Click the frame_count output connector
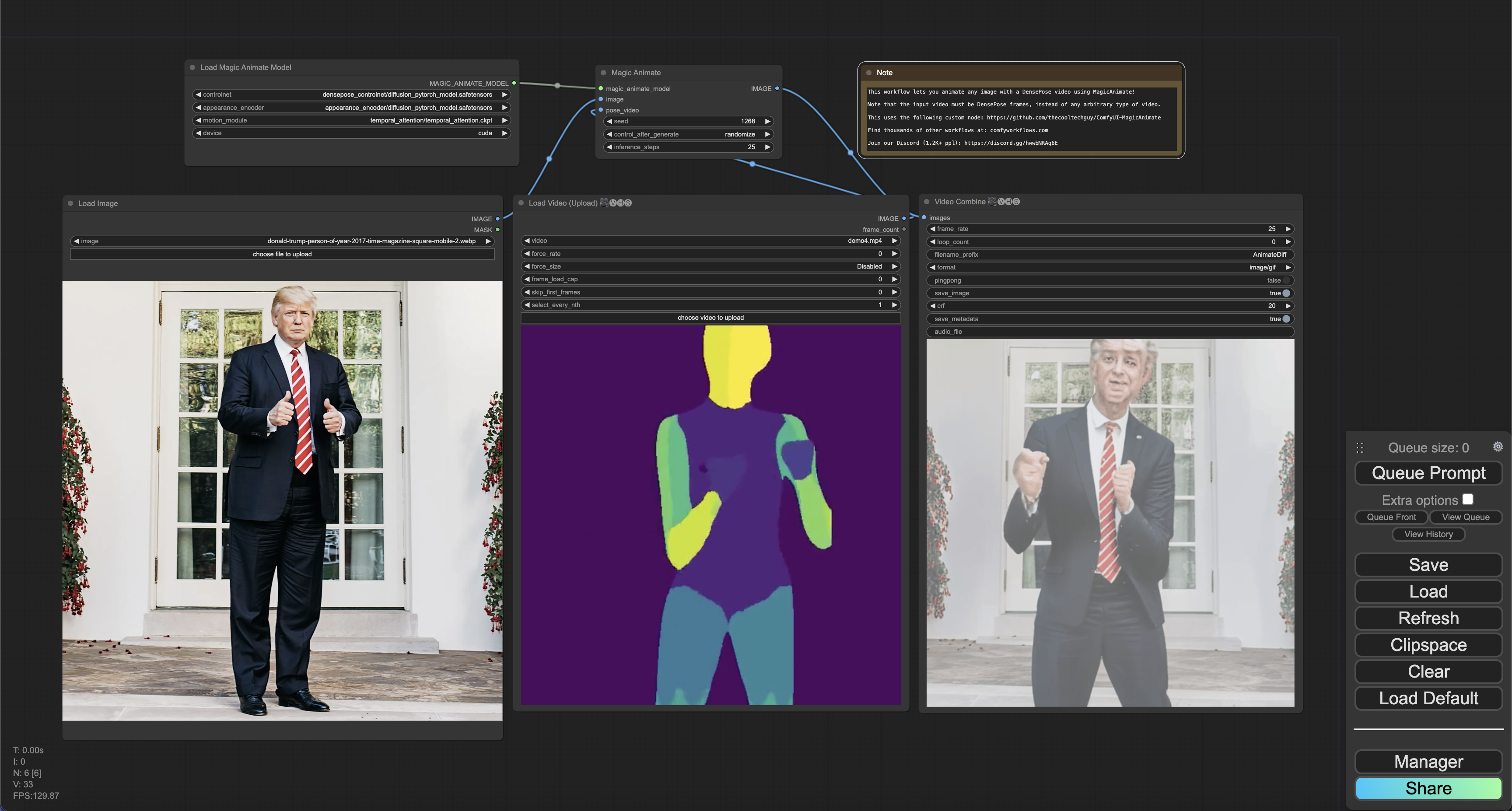Screen dimensions: 1512x811 click(904, 230)
